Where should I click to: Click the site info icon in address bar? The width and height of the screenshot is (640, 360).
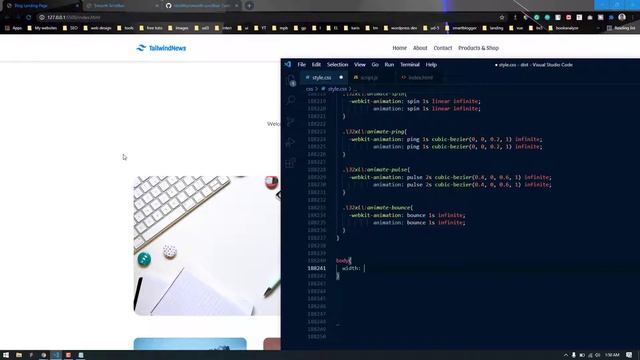coord(42,18)
